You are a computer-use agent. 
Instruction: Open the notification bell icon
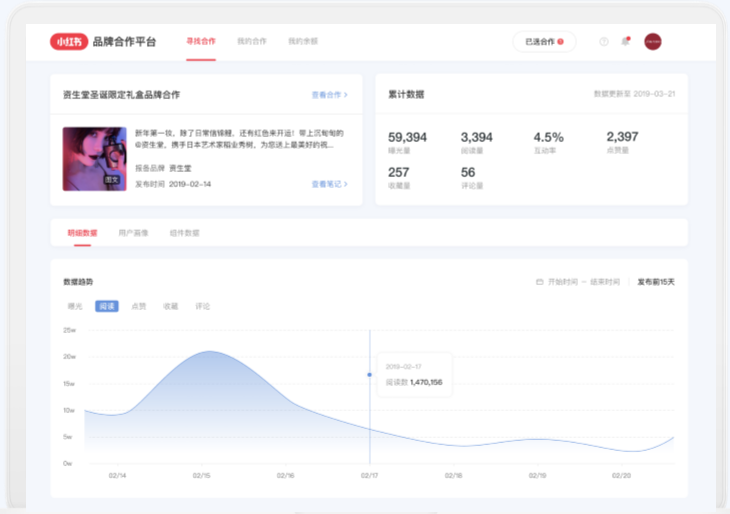(x=626, y=41)
